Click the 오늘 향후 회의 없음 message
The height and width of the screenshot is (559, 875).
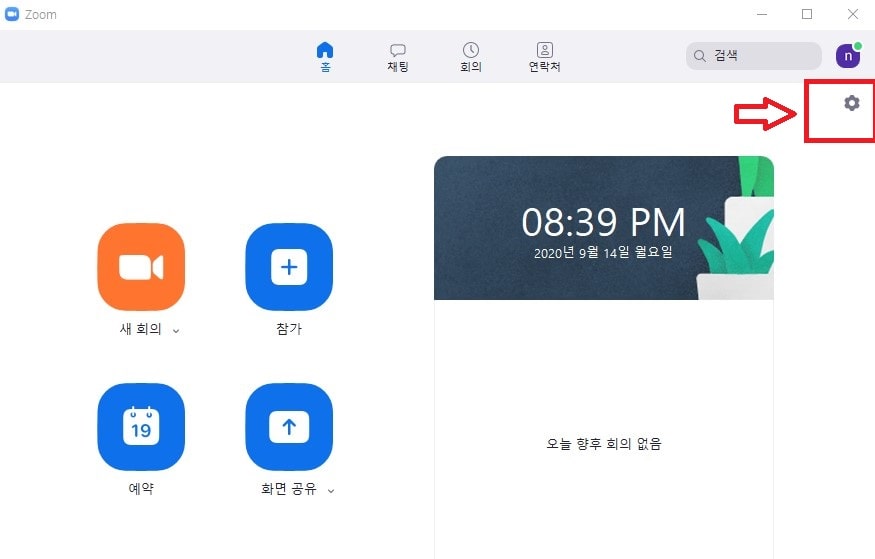[x=604, y=444]
